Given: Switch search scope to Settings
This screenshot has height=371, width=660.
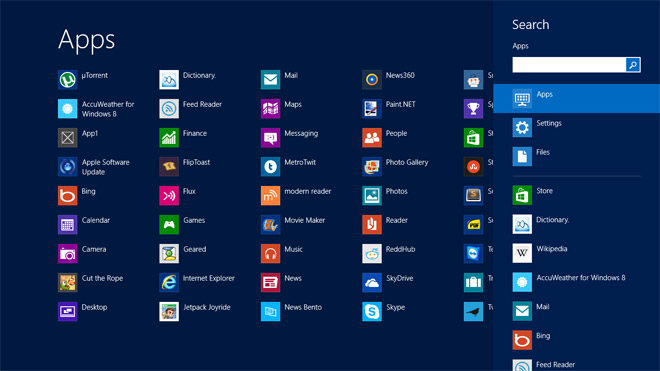Looking at the screenshot, I should coord(576,128).
